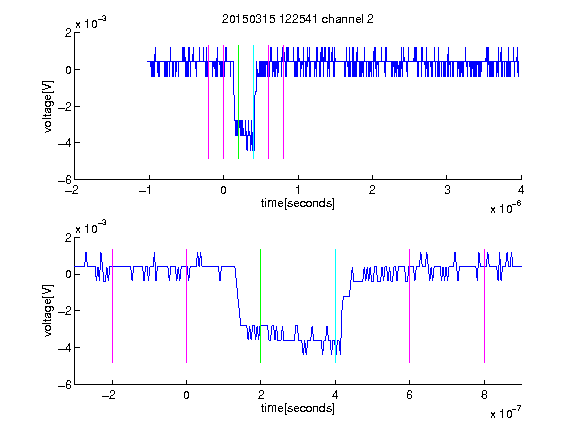Click the x 10^-7 exponent label

pyautogui.click(x=505, y=413)
